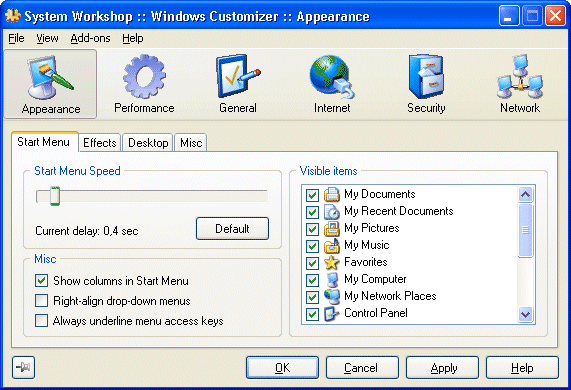Screen dimensions: 571x390
Task: Open the General settings category
Action: 238,84
